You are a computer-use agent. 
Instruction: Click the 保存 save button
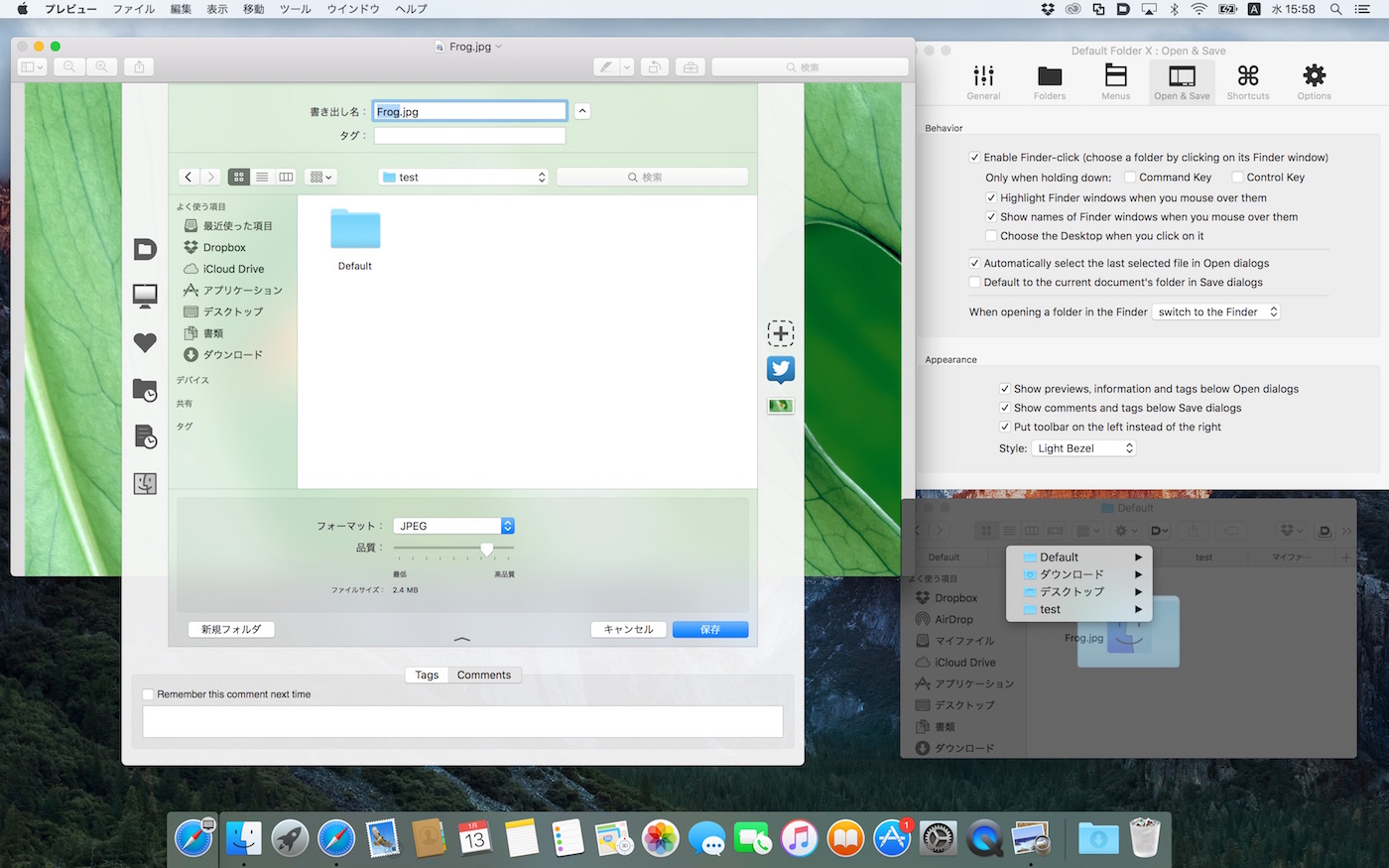click(710, 629)
